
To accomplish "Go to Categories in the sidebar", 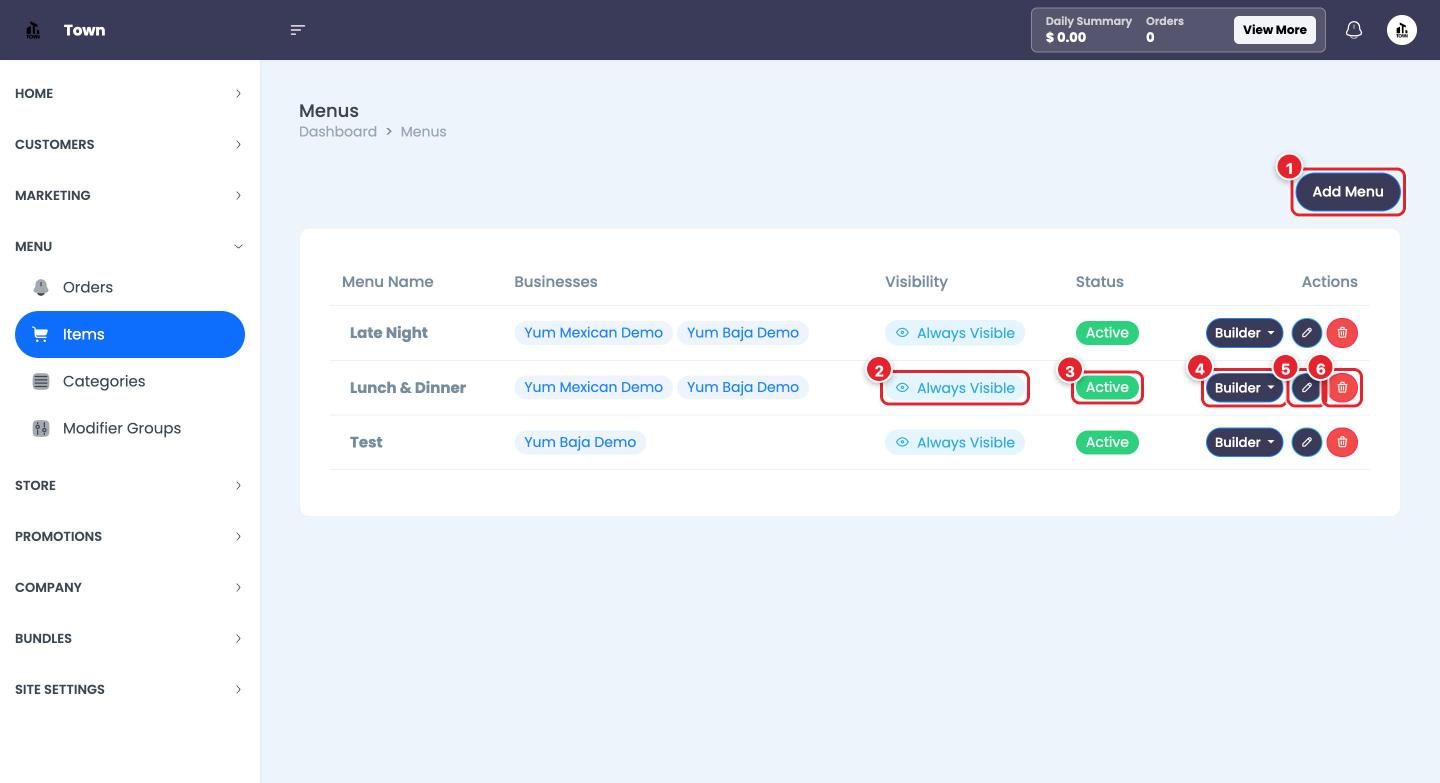I will click(130, 381).
